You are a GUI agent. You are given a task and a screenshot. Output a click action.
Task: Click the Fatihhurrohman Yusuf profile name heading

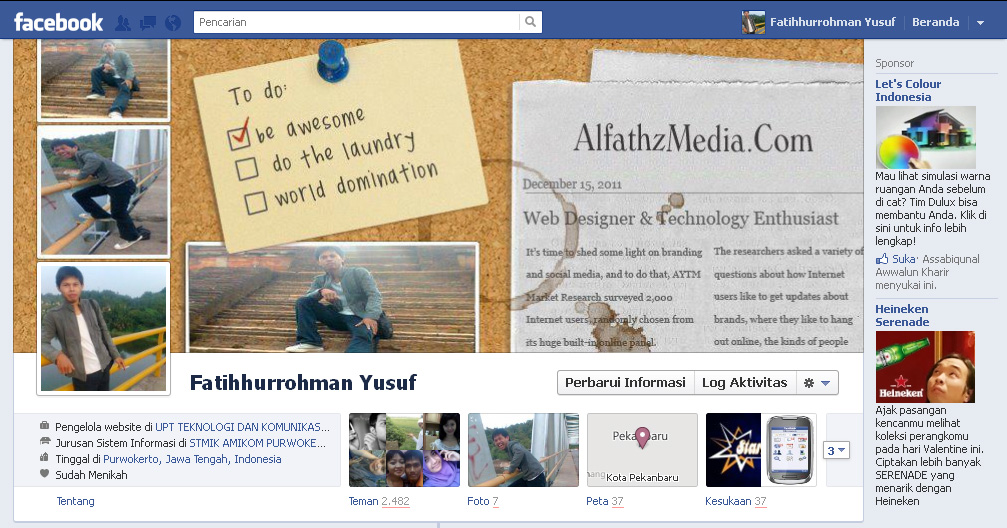(x=303, y=383)
